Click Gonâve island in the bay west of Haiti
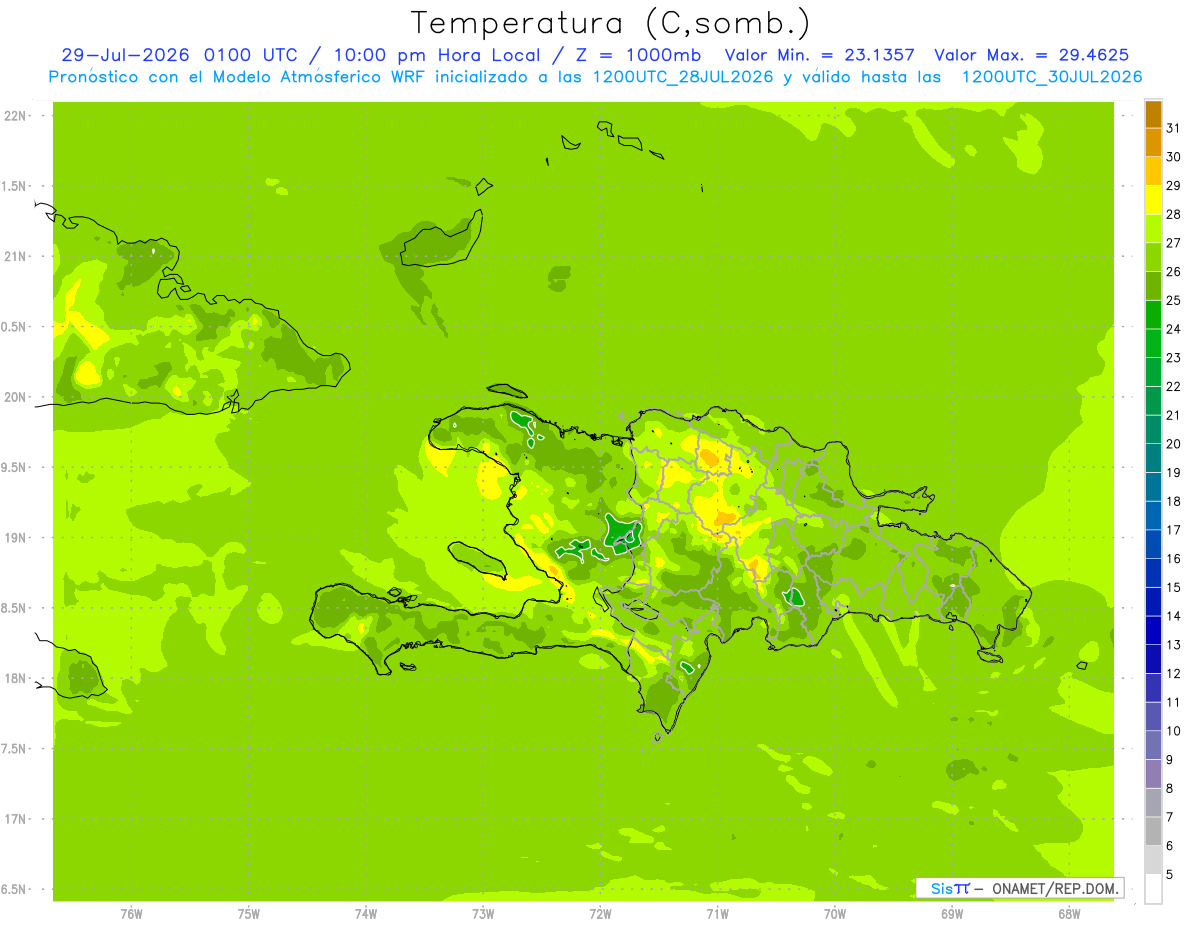This screenshot has width=1200, height=927. click(478, 558)
